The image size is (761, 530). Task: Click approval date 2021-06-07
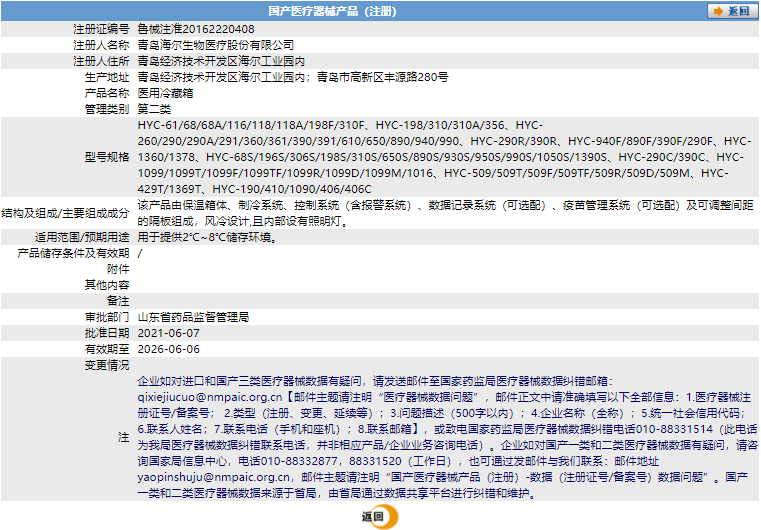(x=168, y=333)
